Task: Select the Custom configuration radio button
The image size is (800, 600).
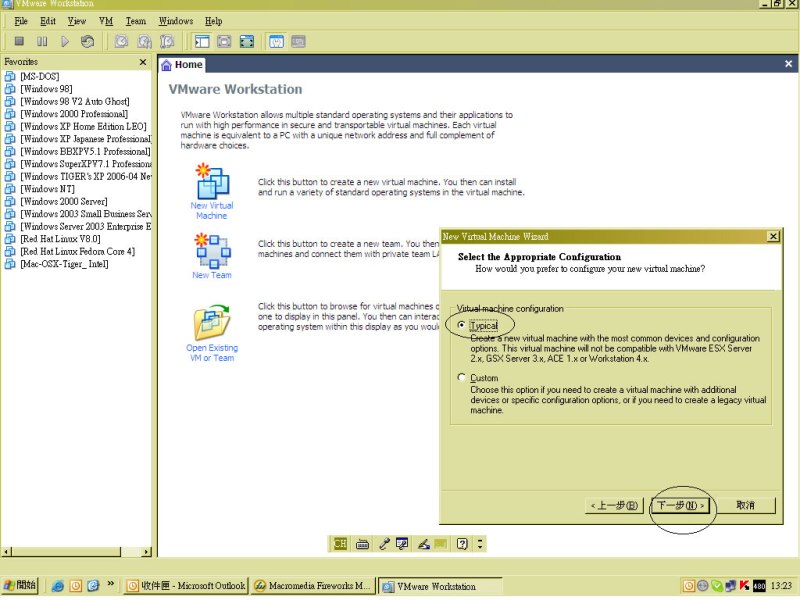Action: coord(461,378)
